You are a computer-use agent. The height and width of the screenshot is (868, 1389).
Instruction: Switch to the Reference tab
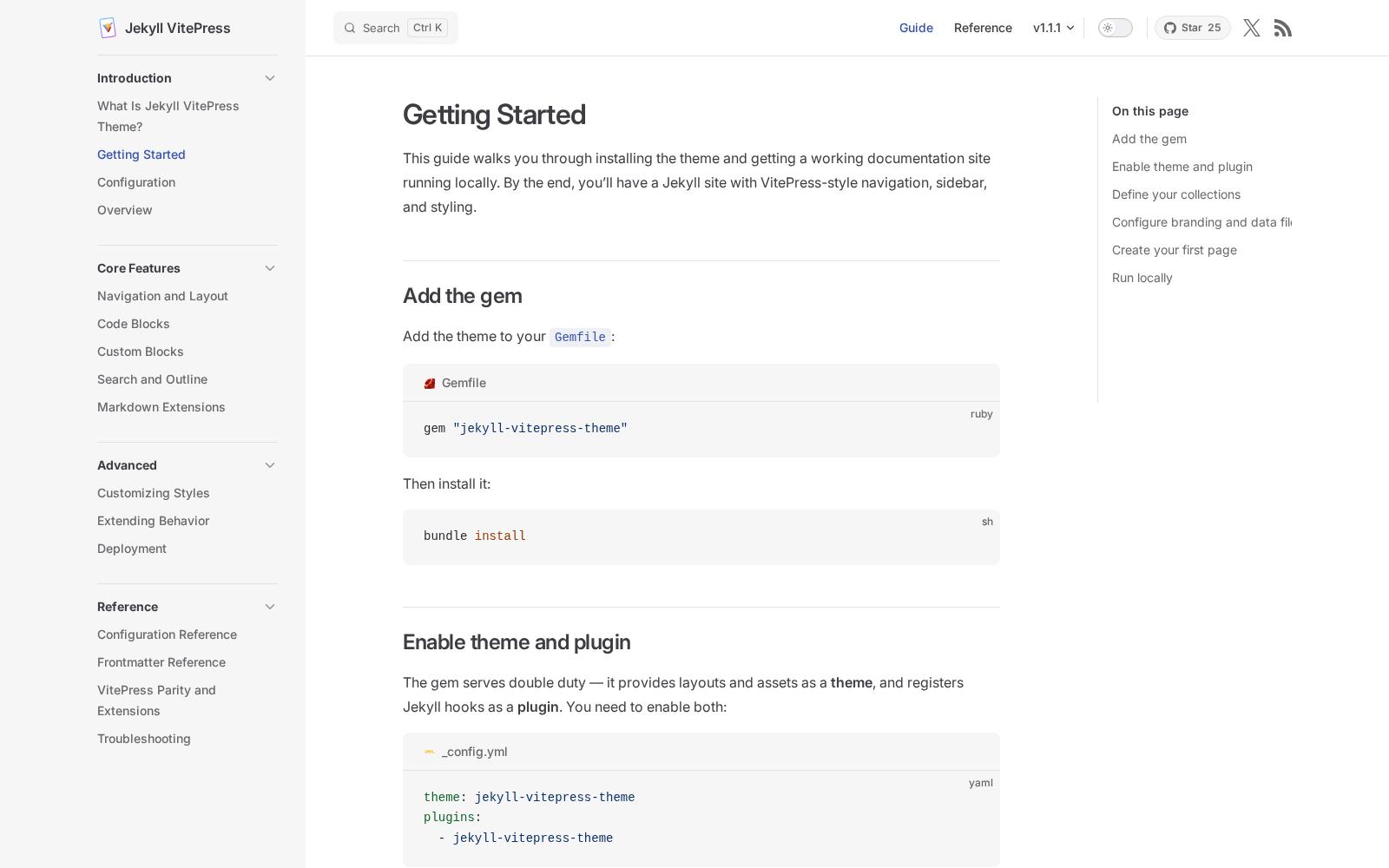[983, 28]
